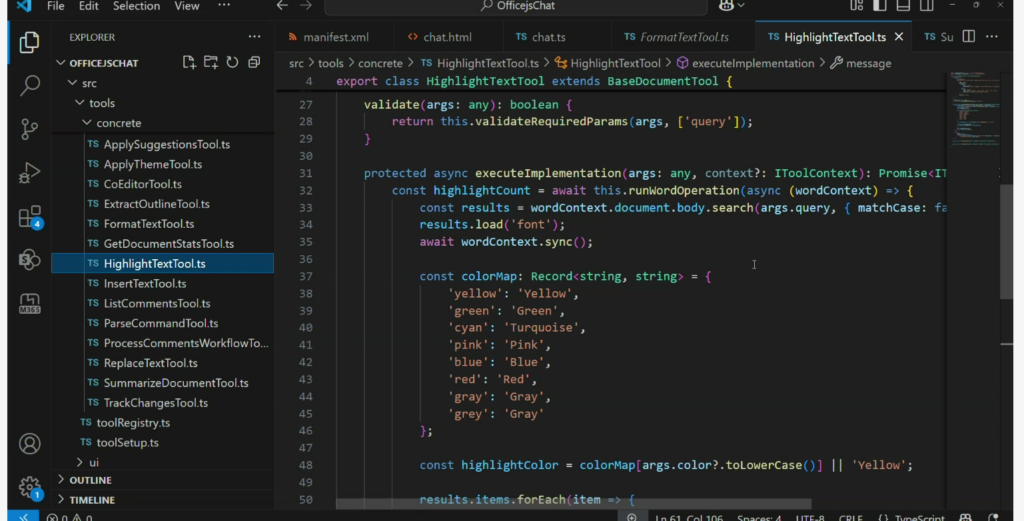Open ReplaceTextTool.ts in the file tree
This screenshot has width=1024, height=521.
click(x=150, y=363)
